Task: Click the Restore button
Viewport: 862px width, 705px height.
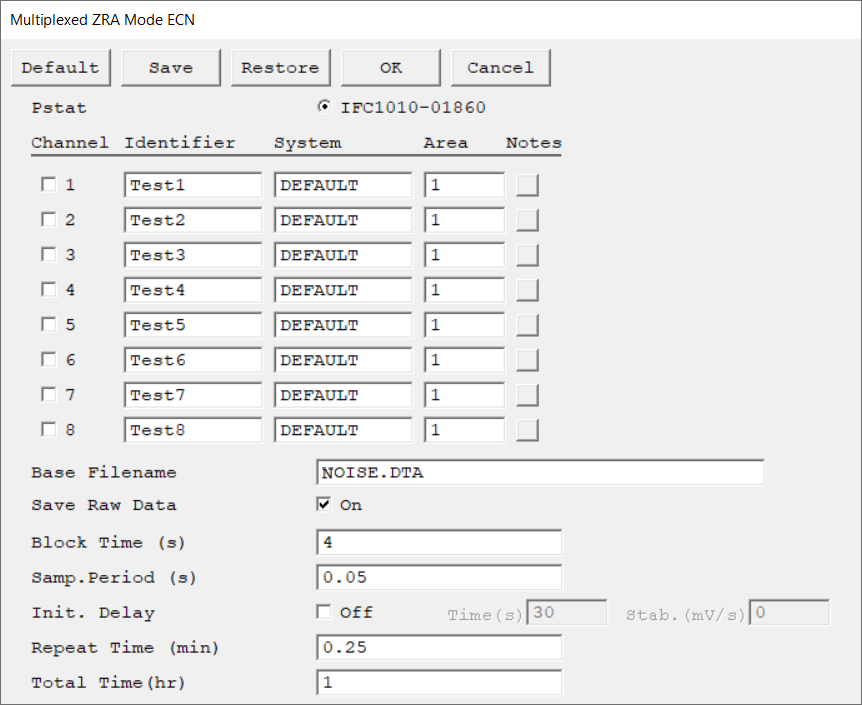Action: tap(280, 68)
